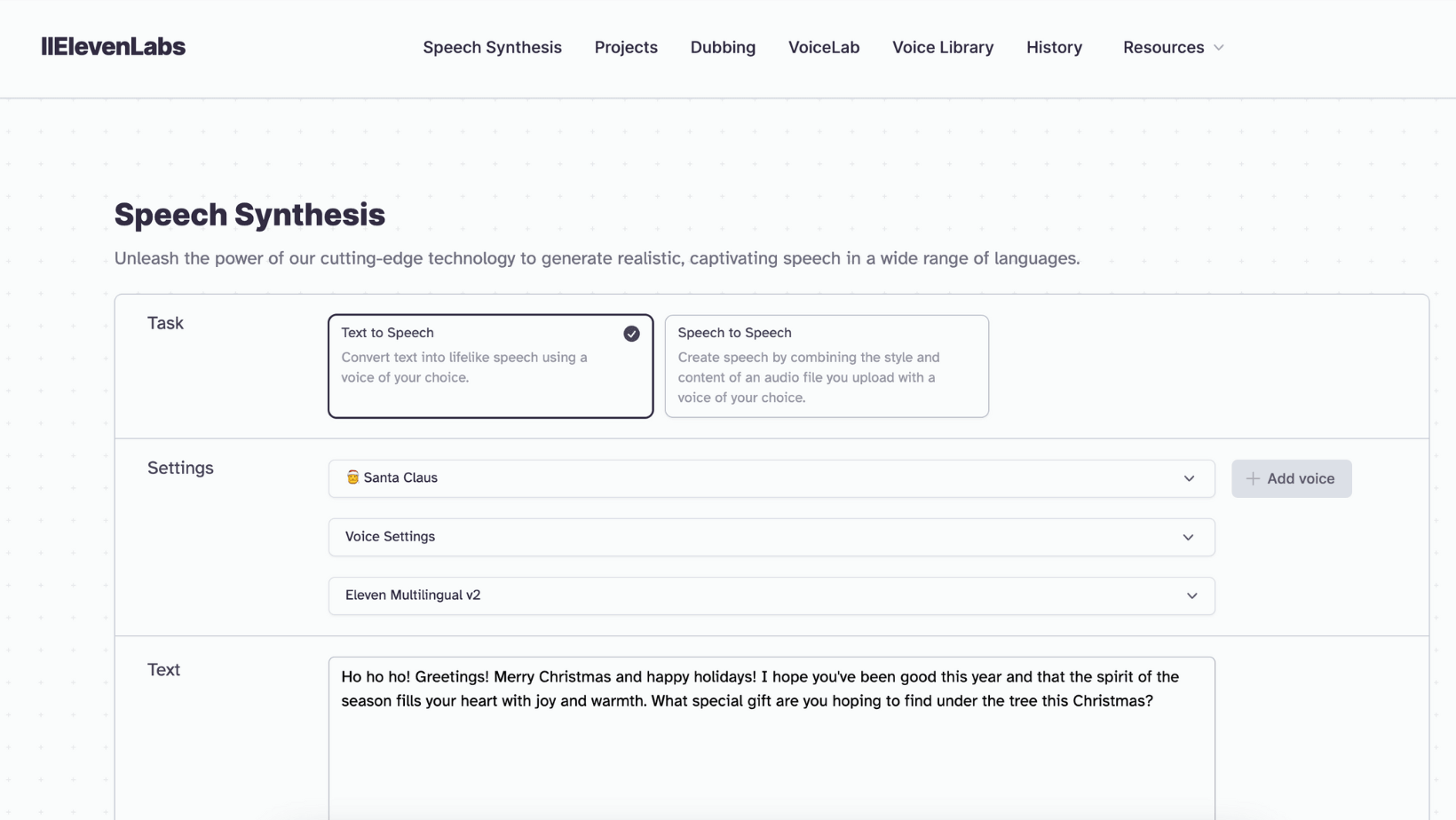Click the ElevenLabs logo
1456x820 pixels.
[x=114, y=46]
